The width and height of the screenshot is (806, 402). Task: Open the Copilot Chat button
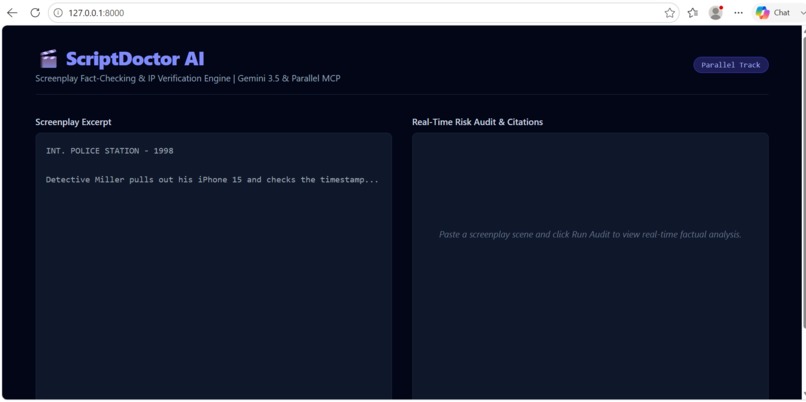(773, 13)
